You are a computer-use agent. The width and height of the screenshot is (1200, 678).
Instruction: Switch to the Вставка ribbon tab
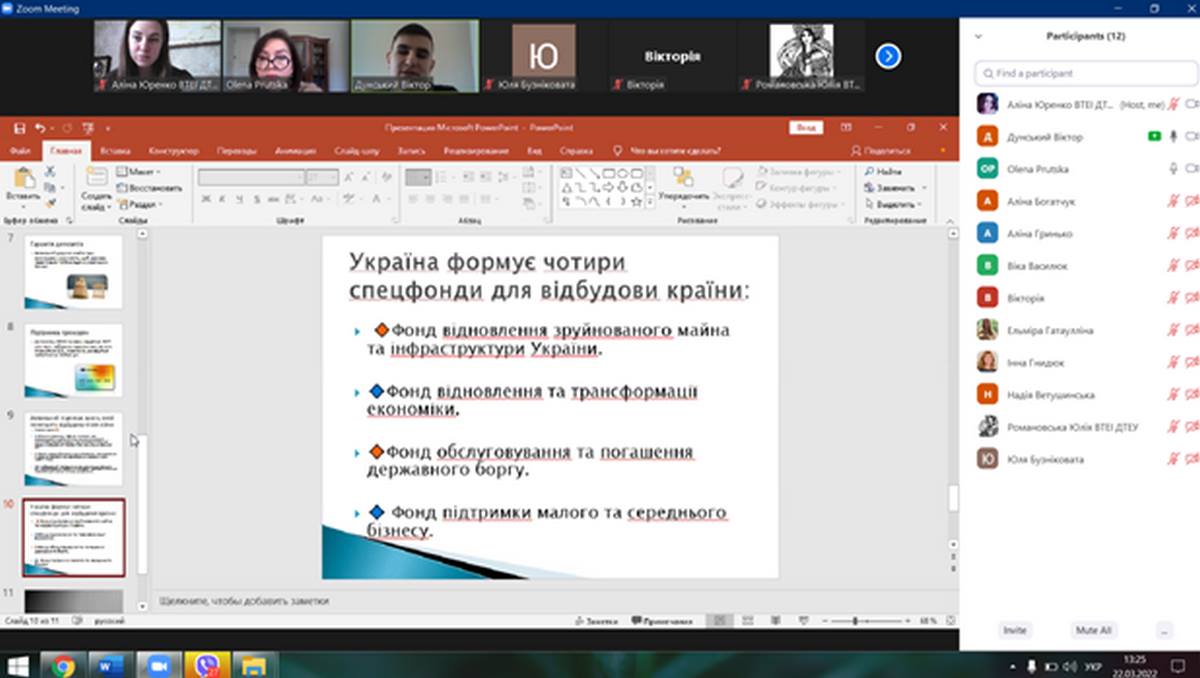pos(115,151)
